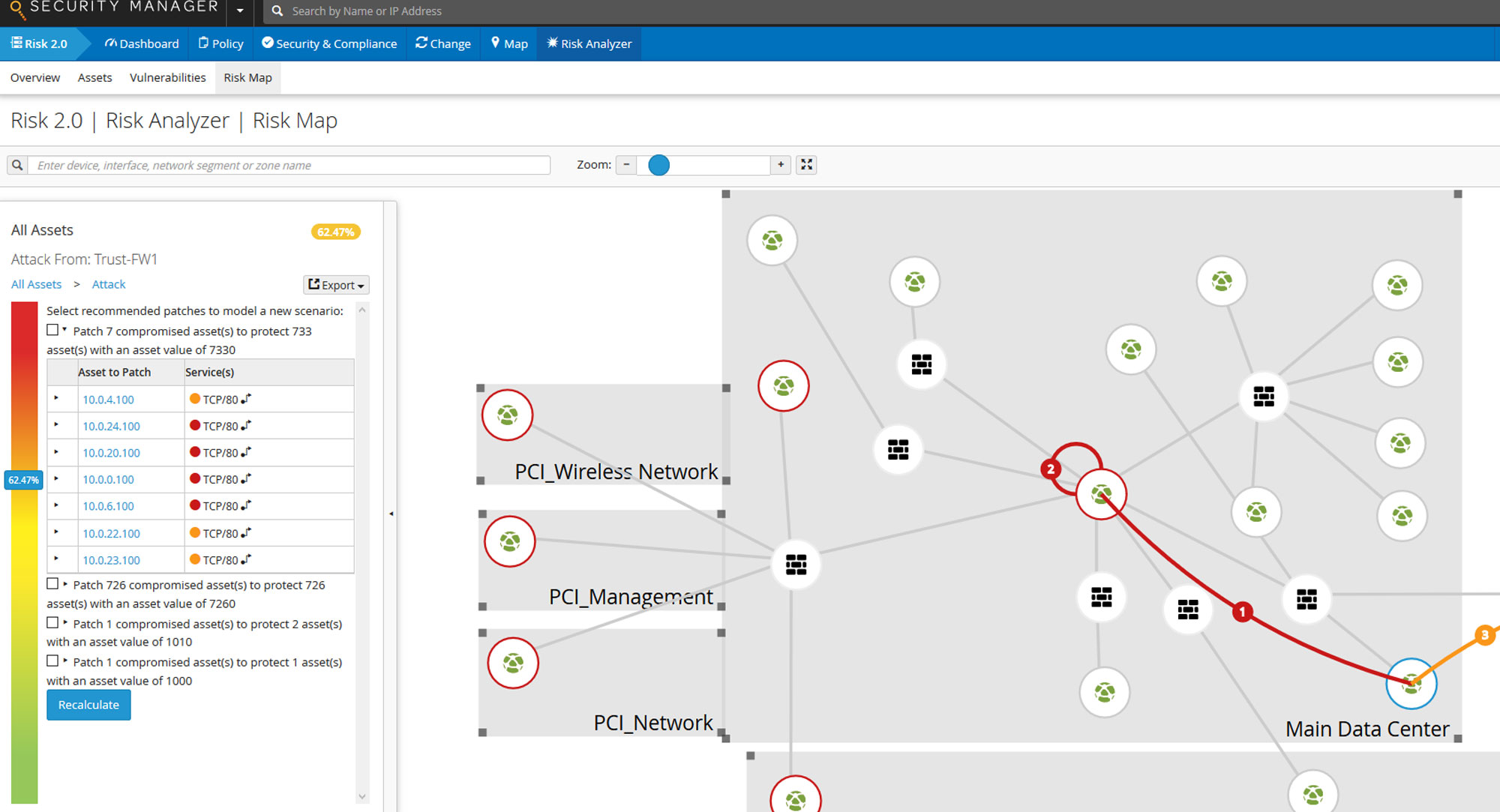Open the Security & Compliance menu
Viewport: 1500px width, 812px height.
[x=328, y=43]
